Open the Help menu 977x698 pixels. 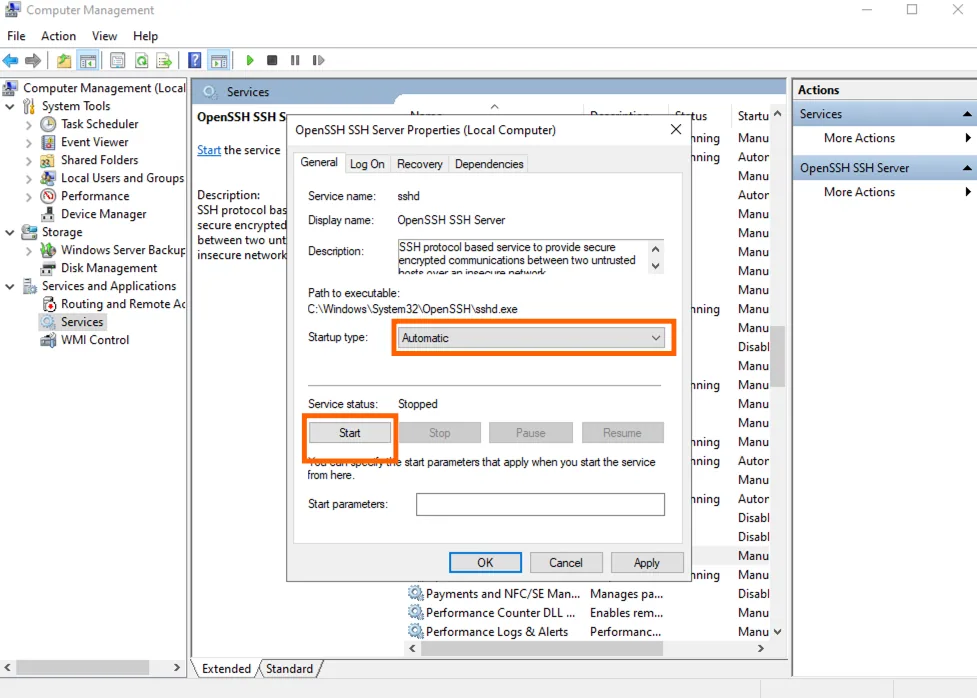145,36
